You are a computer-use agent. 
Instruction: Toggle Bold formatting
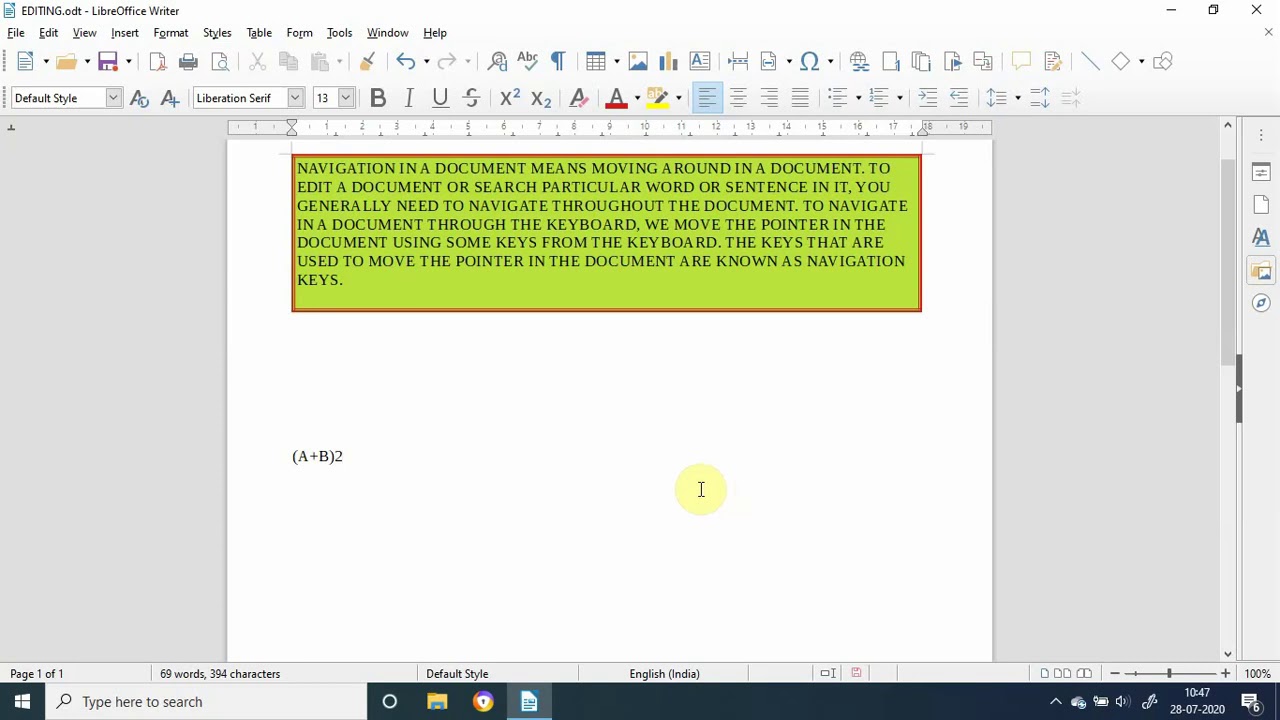point(378,98)
